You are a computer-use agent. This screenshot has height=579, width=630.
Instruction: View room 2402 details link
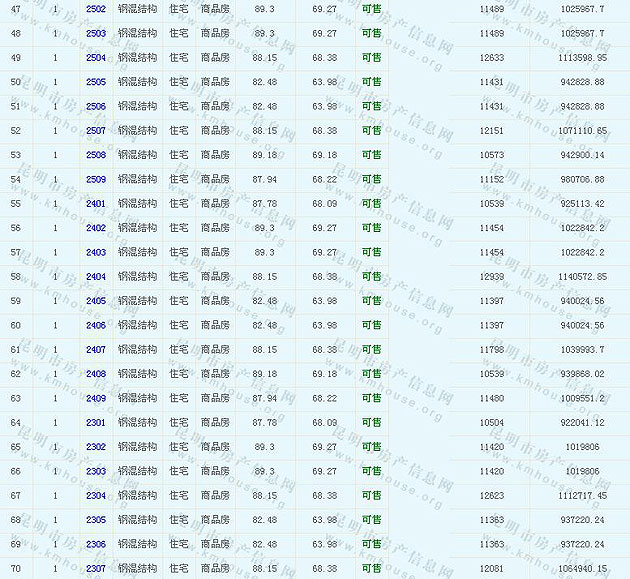96,228
